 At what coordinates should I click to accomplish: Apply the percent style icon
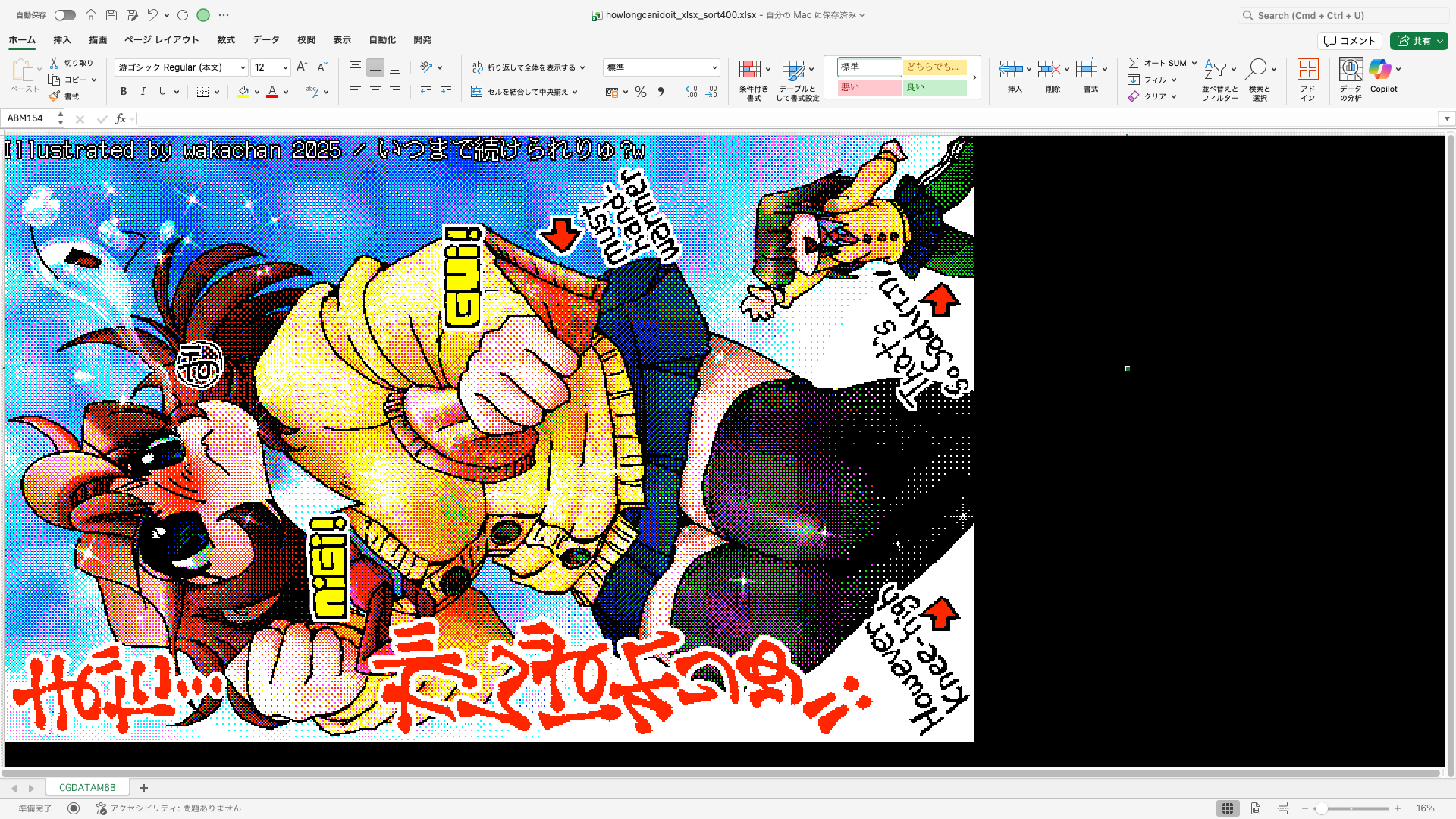(x=641, y=92)
